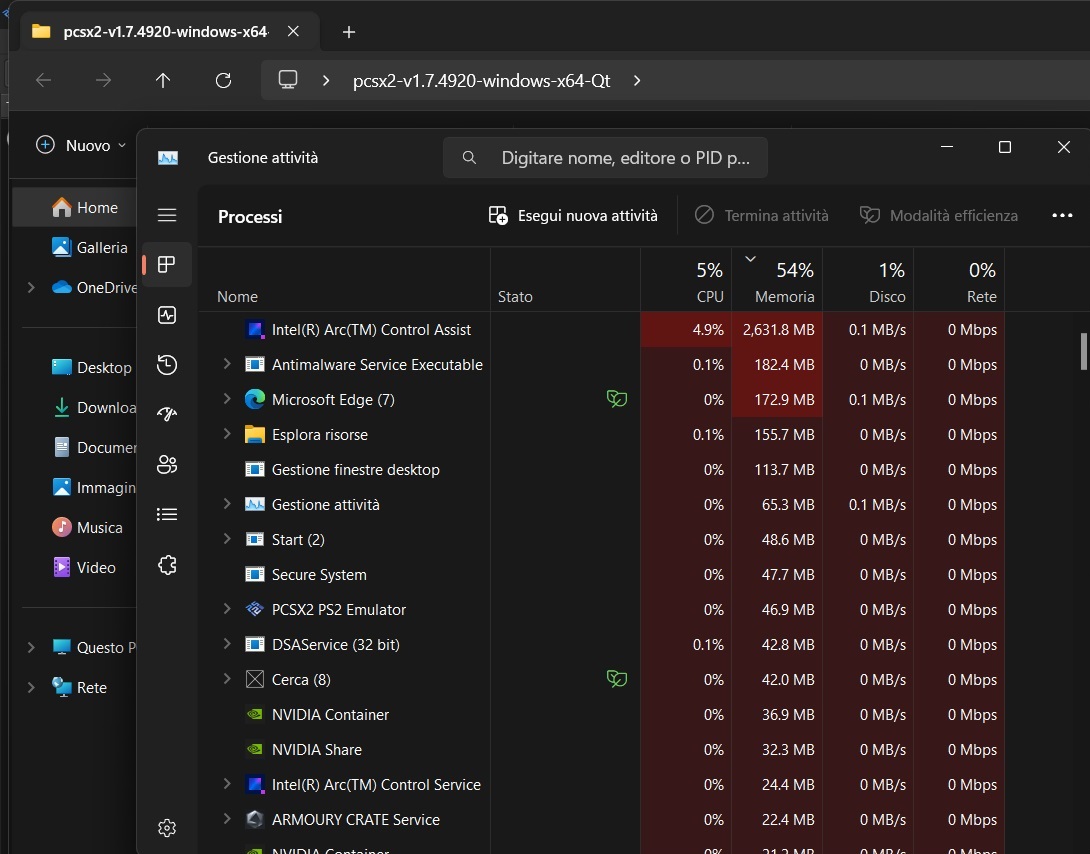This screenshot has height=854, width=1090.
Task: Select Home in File Explorer sidebar
Action: click(x=75, y=207)
